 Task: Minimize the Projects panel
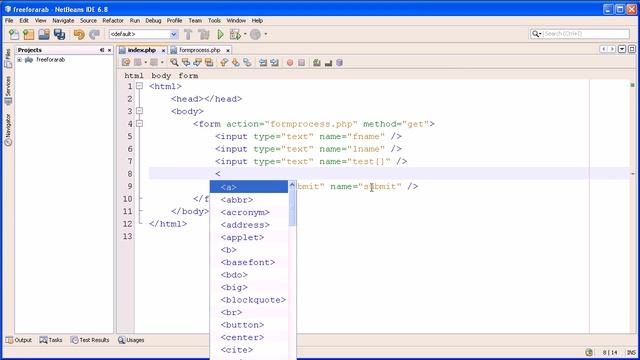coord(102,50)
